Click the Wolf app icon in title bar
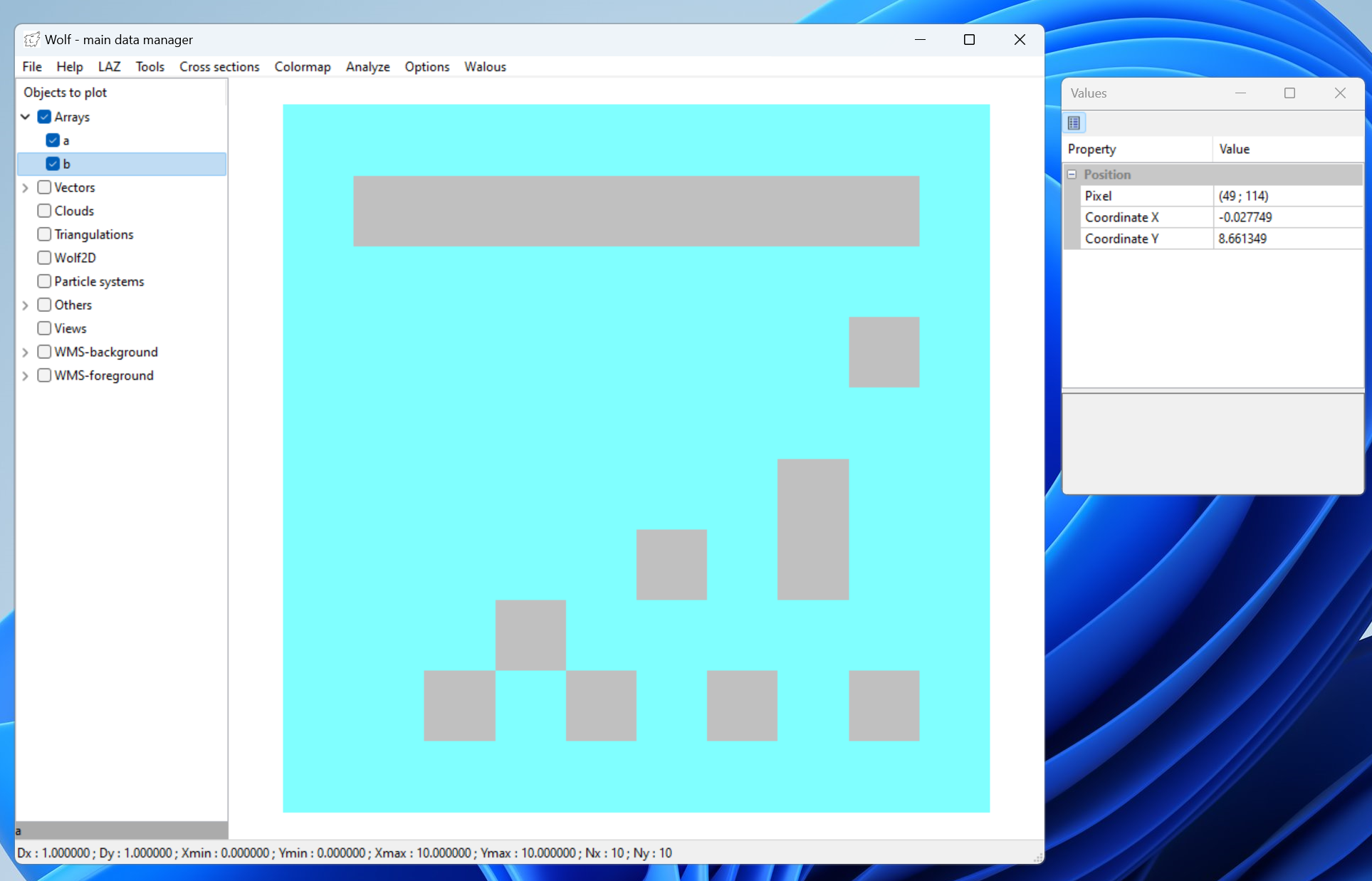 [32, 40]
